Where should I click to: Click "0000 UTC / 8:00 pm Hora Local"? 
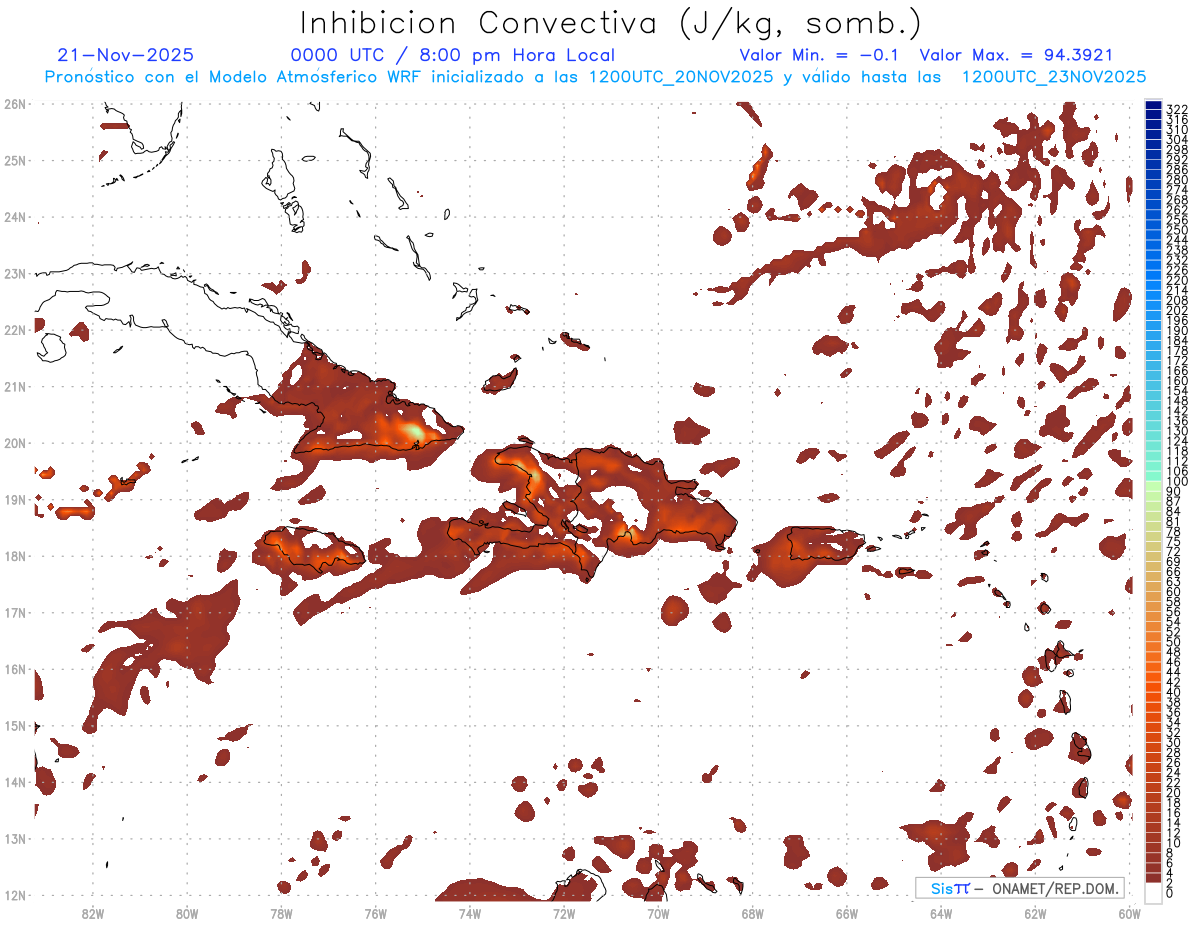pos(453,55)
